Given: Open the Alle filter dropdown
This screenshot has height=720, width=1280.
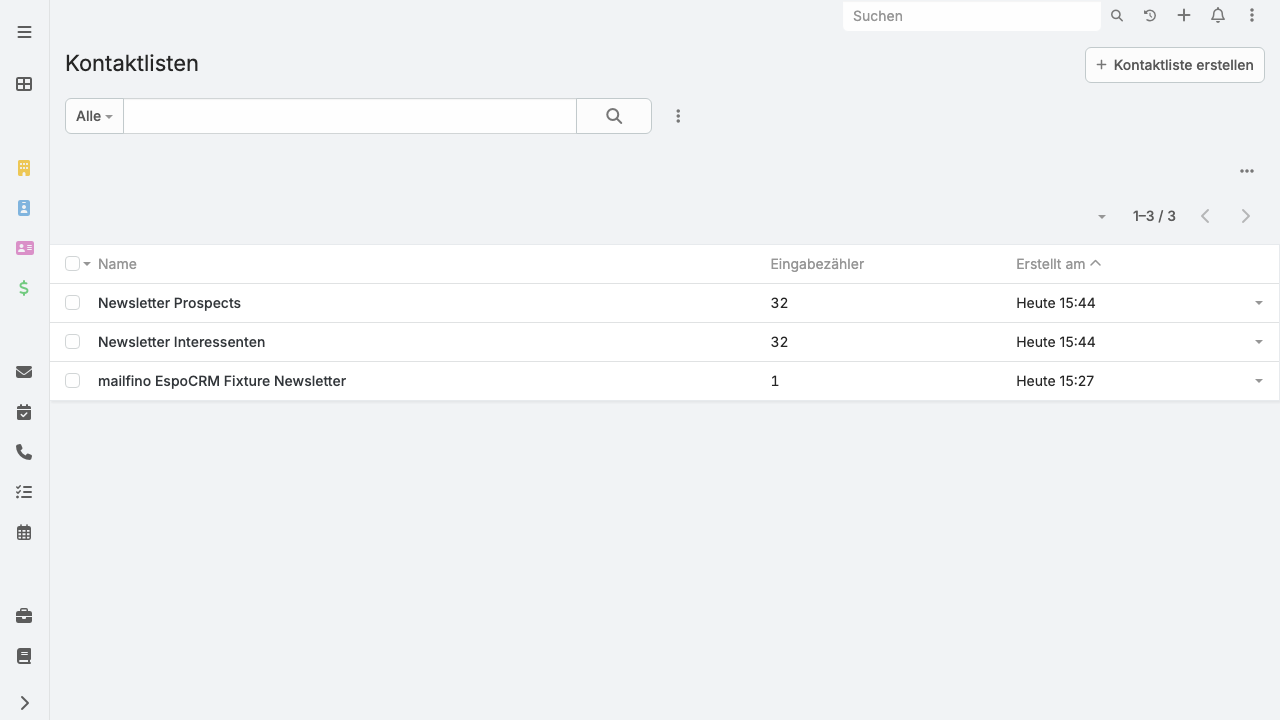Looking at the screenshot, I should pos(94,116).
